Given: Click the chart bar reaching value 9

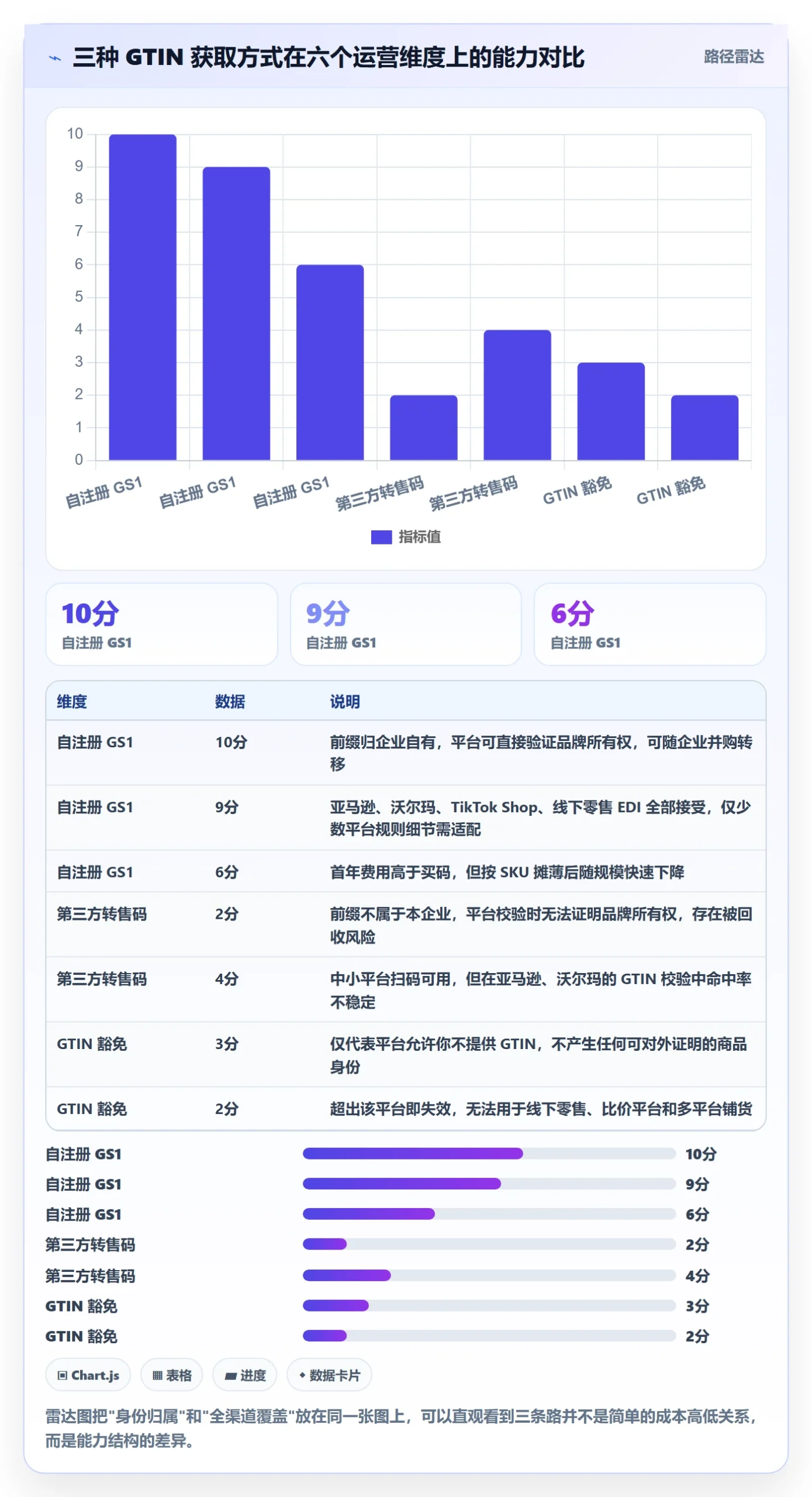Looking at the screenshot, I should click(236, 313).
